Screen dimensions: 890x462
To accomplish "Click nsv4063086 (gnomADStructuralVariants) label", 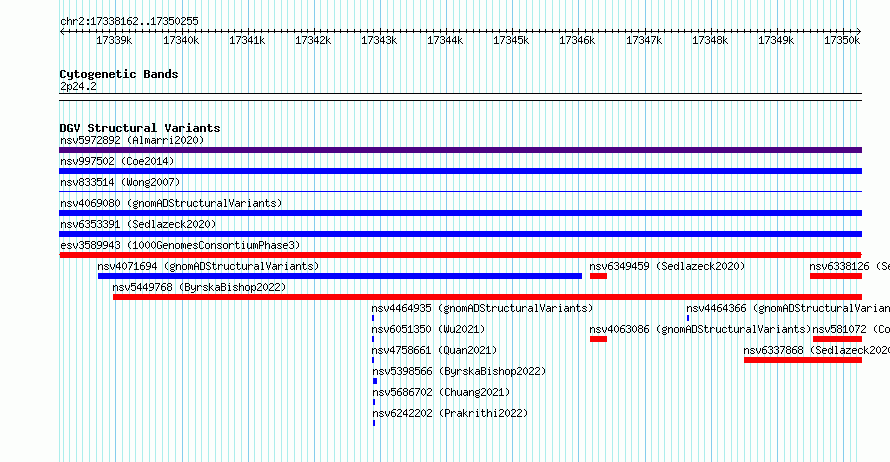I will [700, 329].
